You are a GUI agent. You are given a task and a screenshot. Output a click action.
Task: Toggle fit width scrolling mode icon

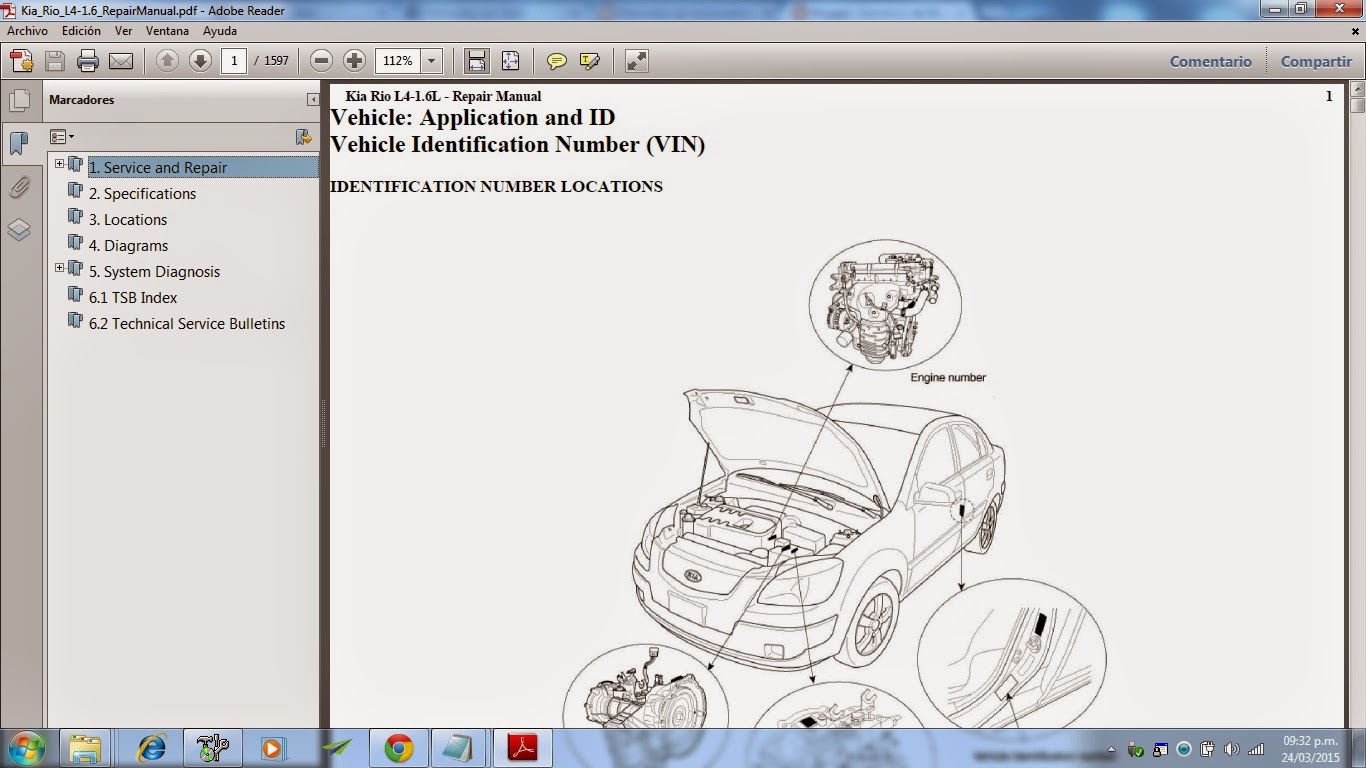tap(477, 61)
